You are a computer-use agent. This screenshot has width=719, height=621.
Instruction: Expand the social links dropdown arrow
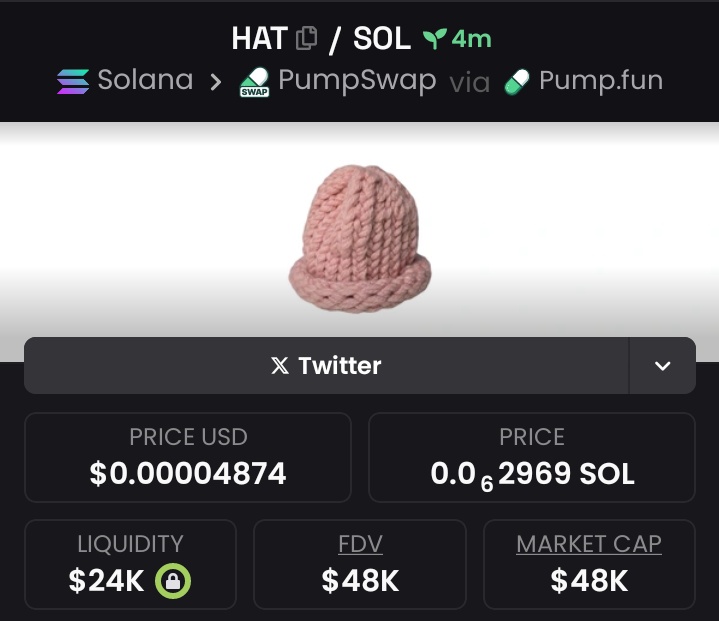pyautogui.click(x=662, y=366)
